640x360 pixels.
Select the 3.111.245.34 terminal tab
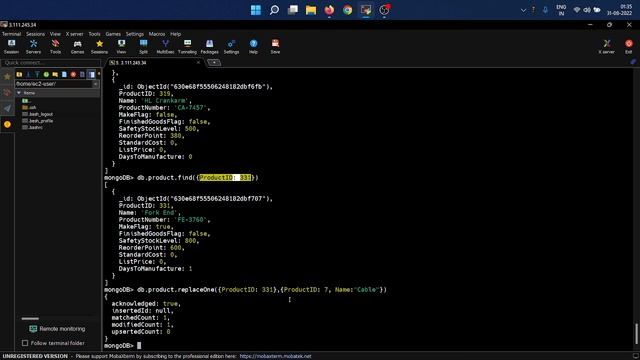pos(153,62)
